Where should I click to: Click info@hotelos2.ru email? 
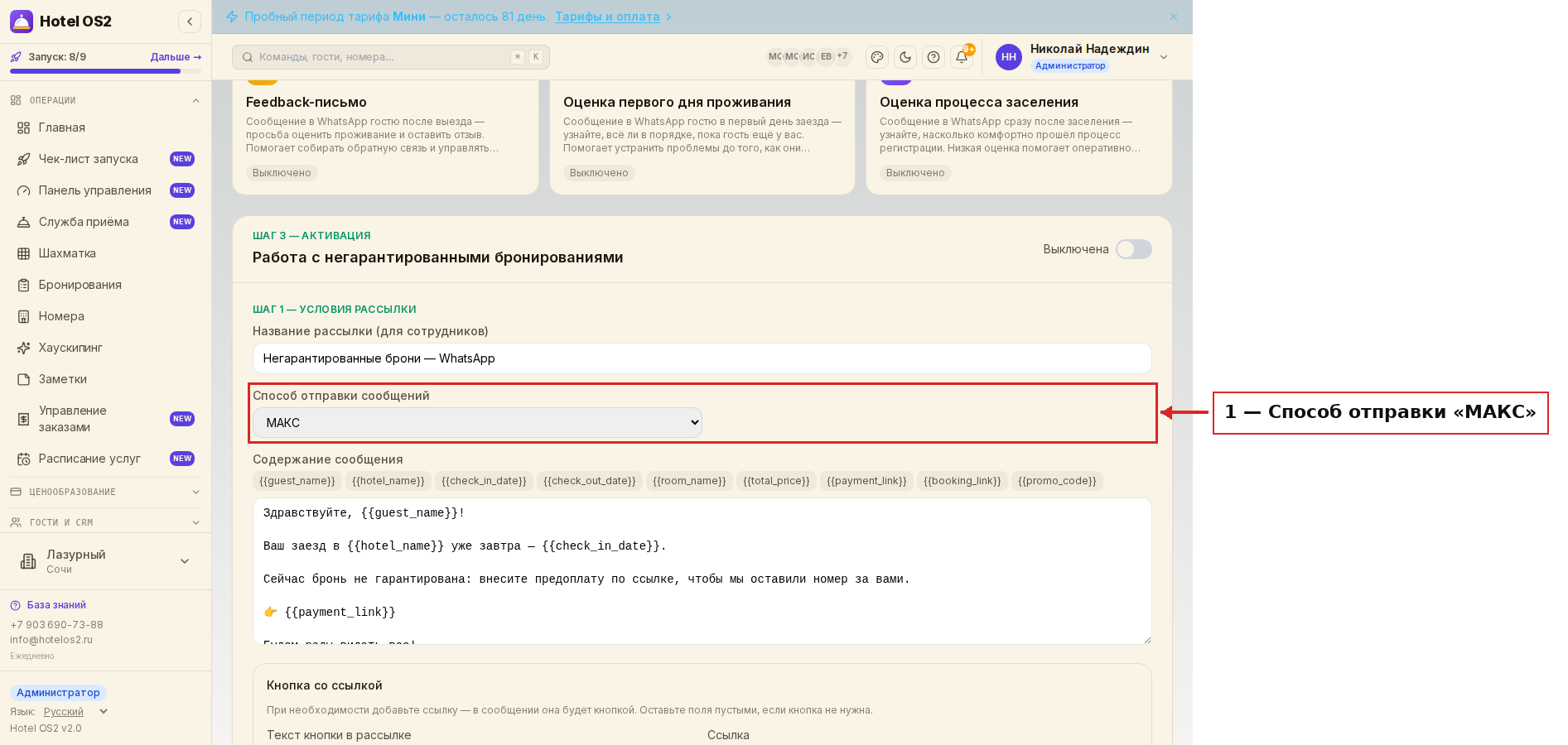(51, 640)
